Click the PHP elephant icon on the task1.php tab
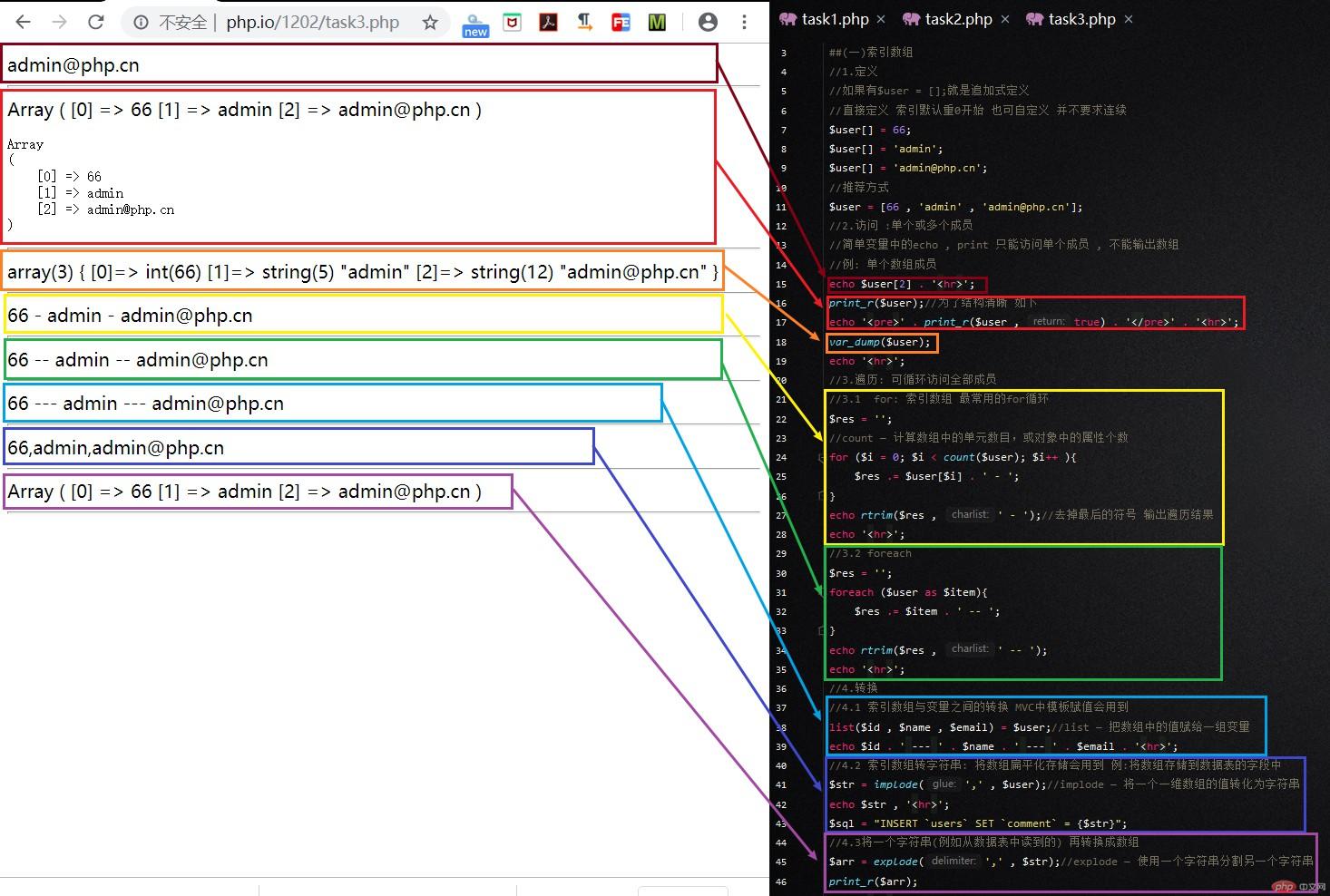1330x896 pixels. [x=787, y=19]
